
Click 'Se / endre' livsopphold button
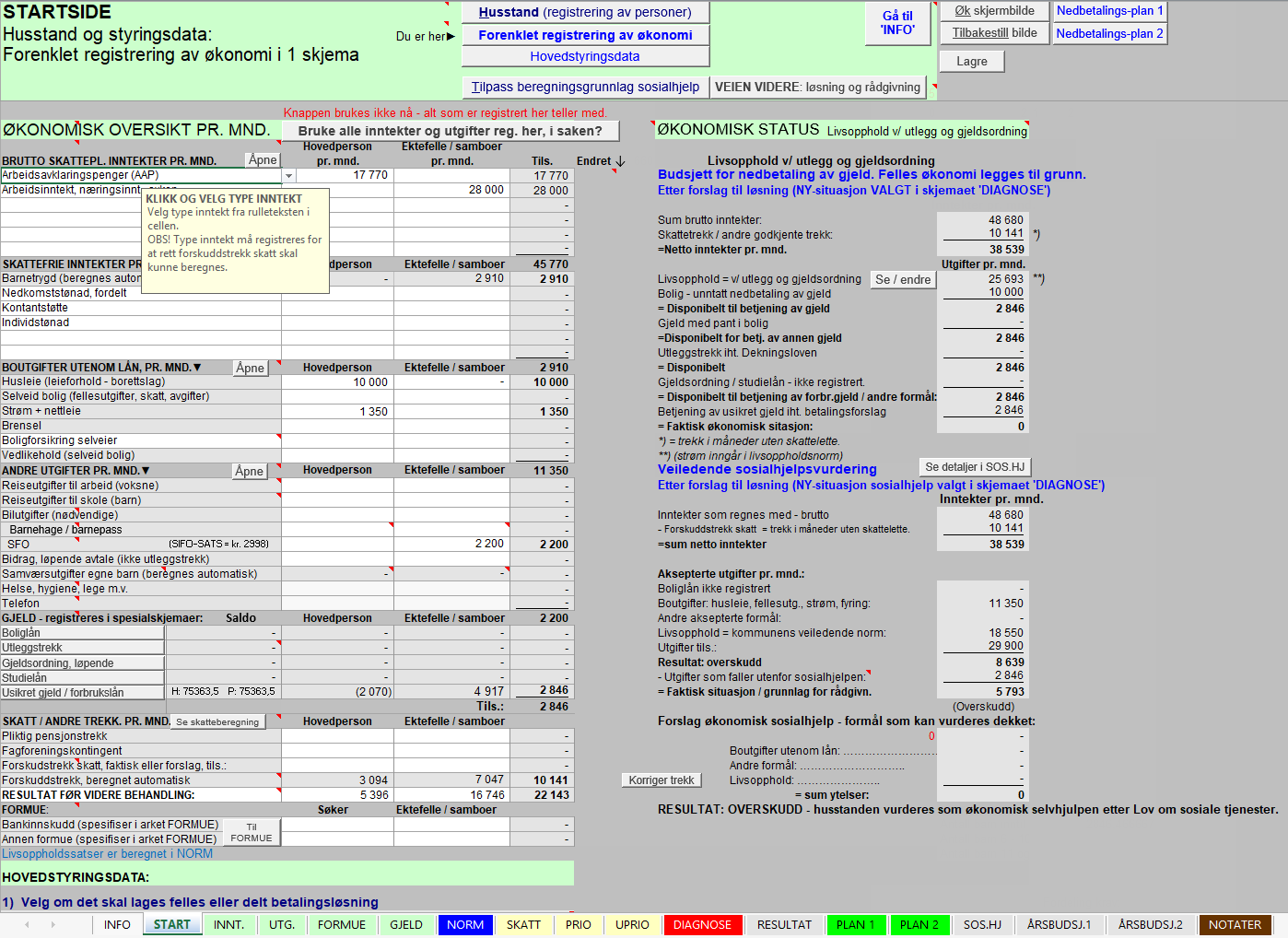pyautogui.click(x=903, y=279)
